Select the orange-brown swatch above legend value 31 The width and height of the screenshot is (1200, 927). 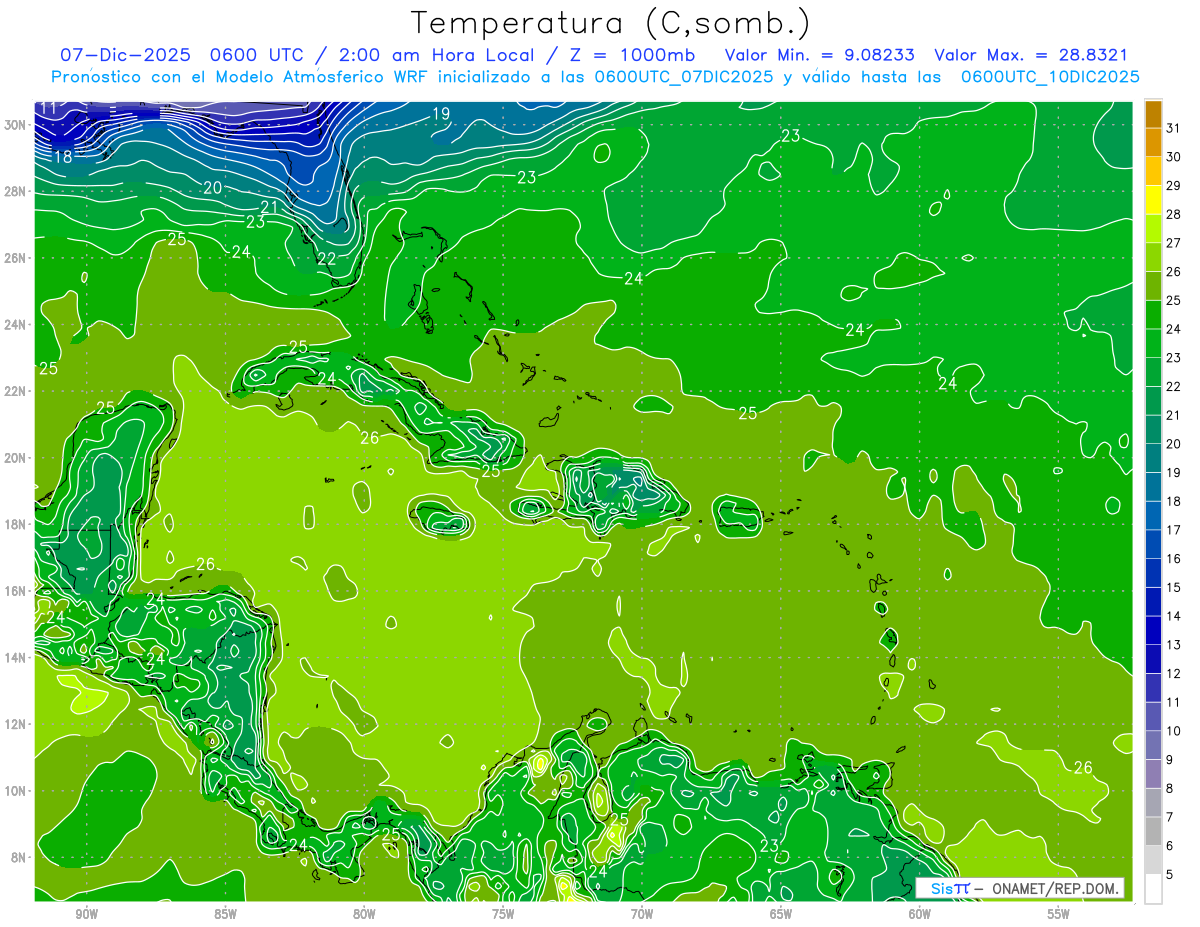1153,113
